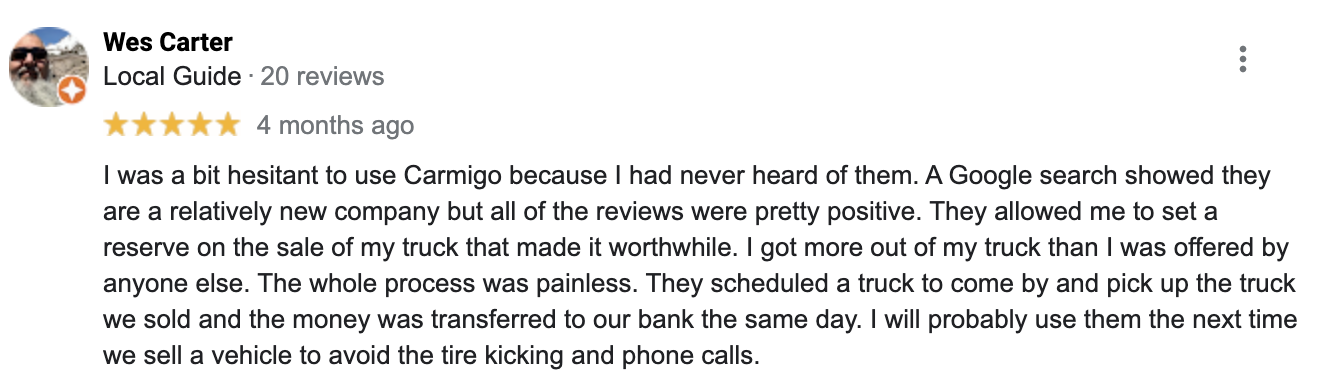Open the three-dot more options menu
Viewport: 1320px width, 378px height.
click(1242, 59)
